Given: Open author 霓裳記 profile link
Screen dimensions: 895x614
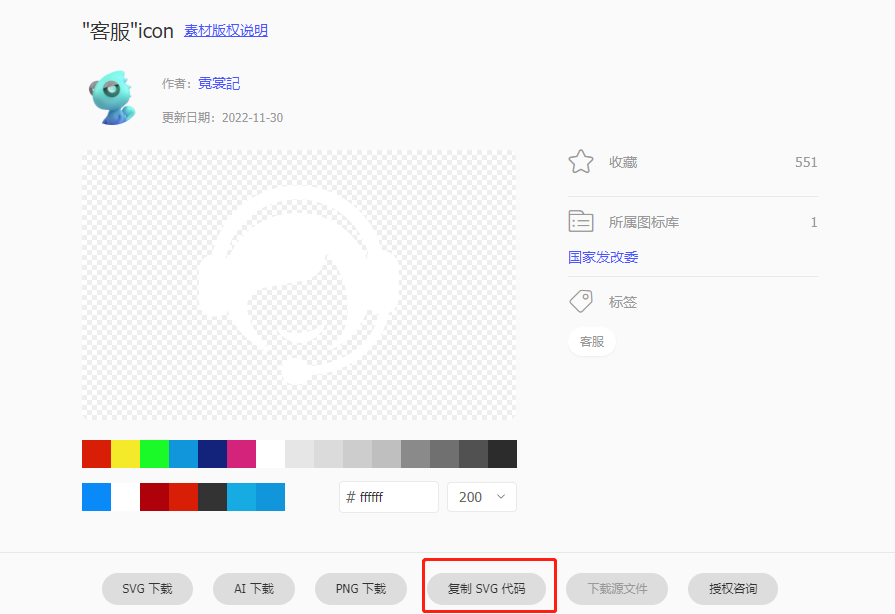Looking at the screenshot, I should [219, 84].
